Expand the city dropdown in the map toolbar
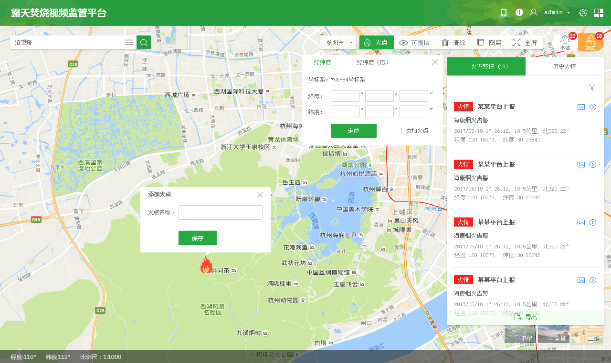611x363 pixels. (x=339, y=42)
